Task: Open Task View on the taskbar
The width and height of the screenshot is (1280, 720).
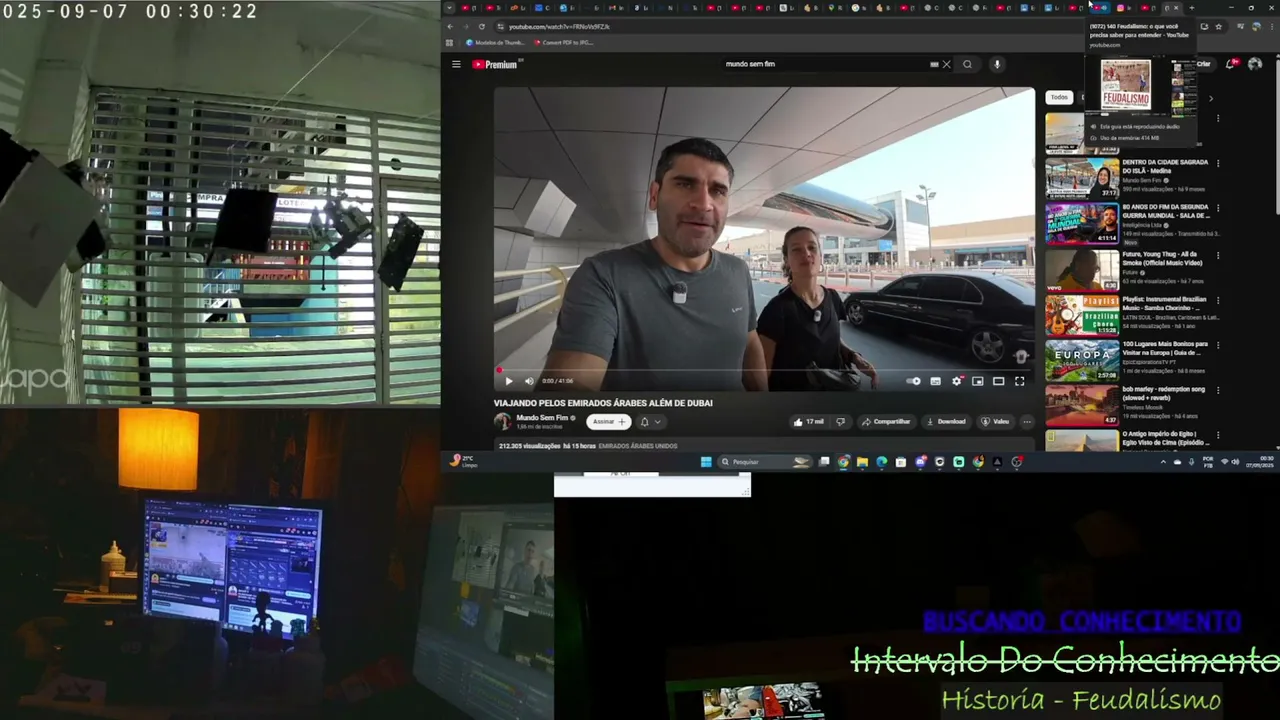Action: tap(824, 462)
